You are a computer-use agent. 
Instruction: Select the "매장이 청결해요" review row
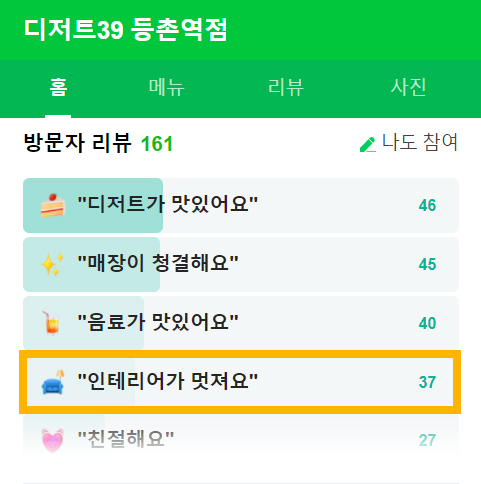[x=241, y=264]
